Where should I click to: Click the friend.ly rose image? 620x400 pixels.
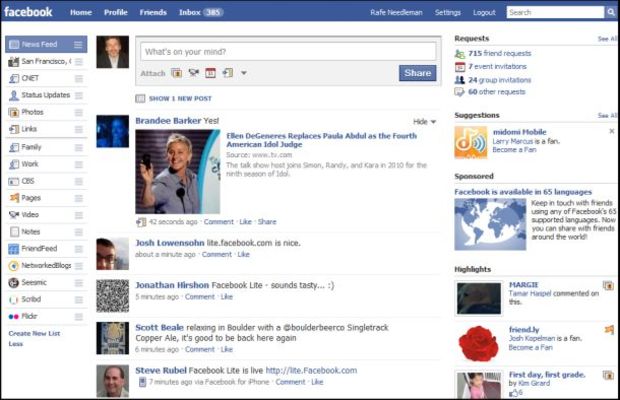tap(478, 343)
